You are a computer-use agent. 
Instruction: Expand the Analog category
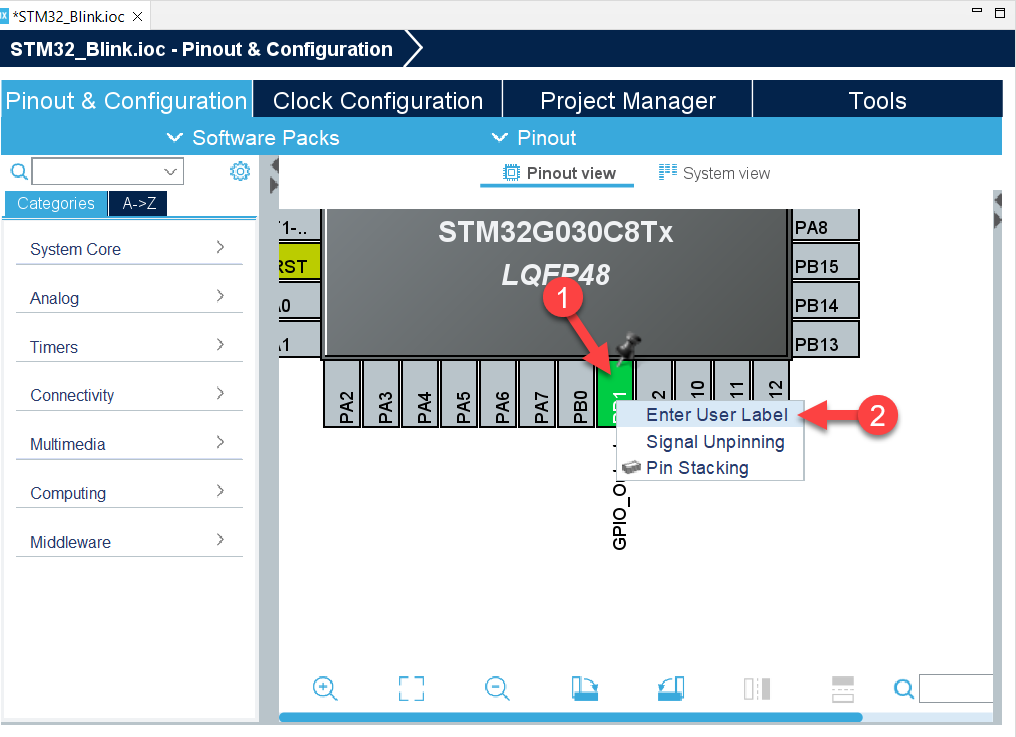coord(129,298)
